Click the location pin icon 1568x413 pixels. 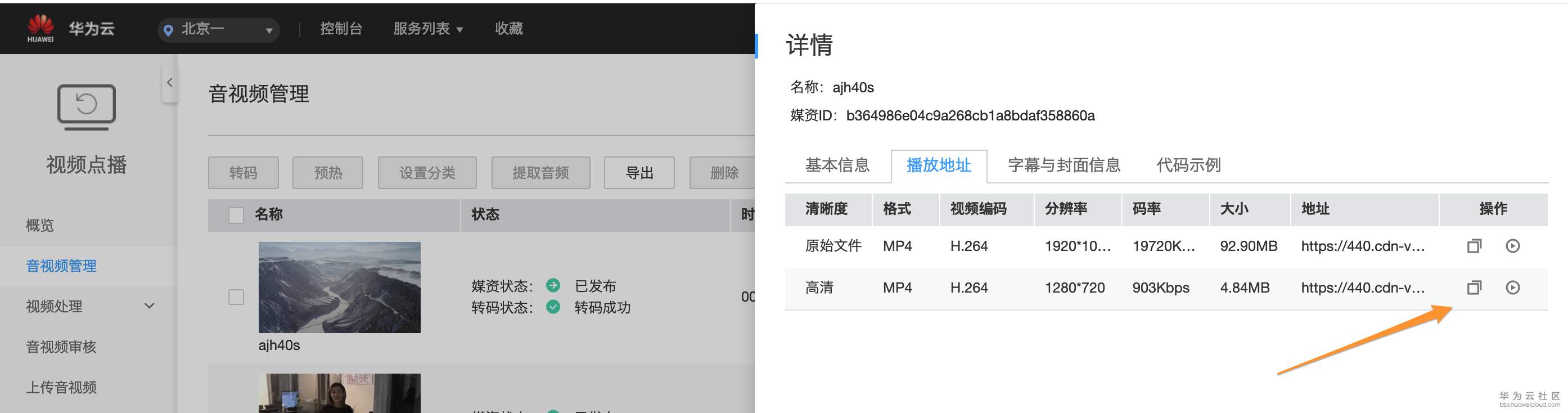[x=169, y=30]
